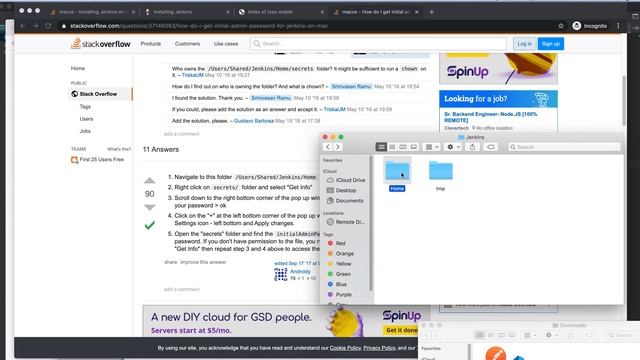Focus the Jenkins Finder search field
The height and width of the screenshot is (360, 640).
(564, 147)
